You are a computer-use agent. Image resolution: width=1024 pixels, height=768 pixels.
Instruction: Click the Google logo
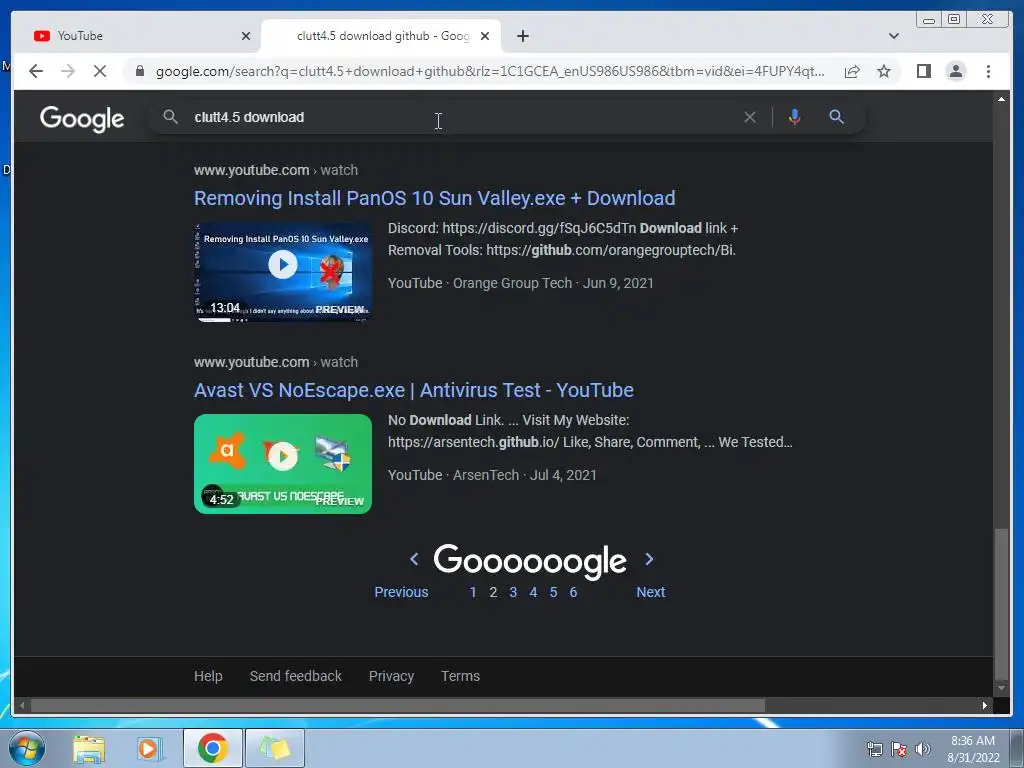click(82, 118)
